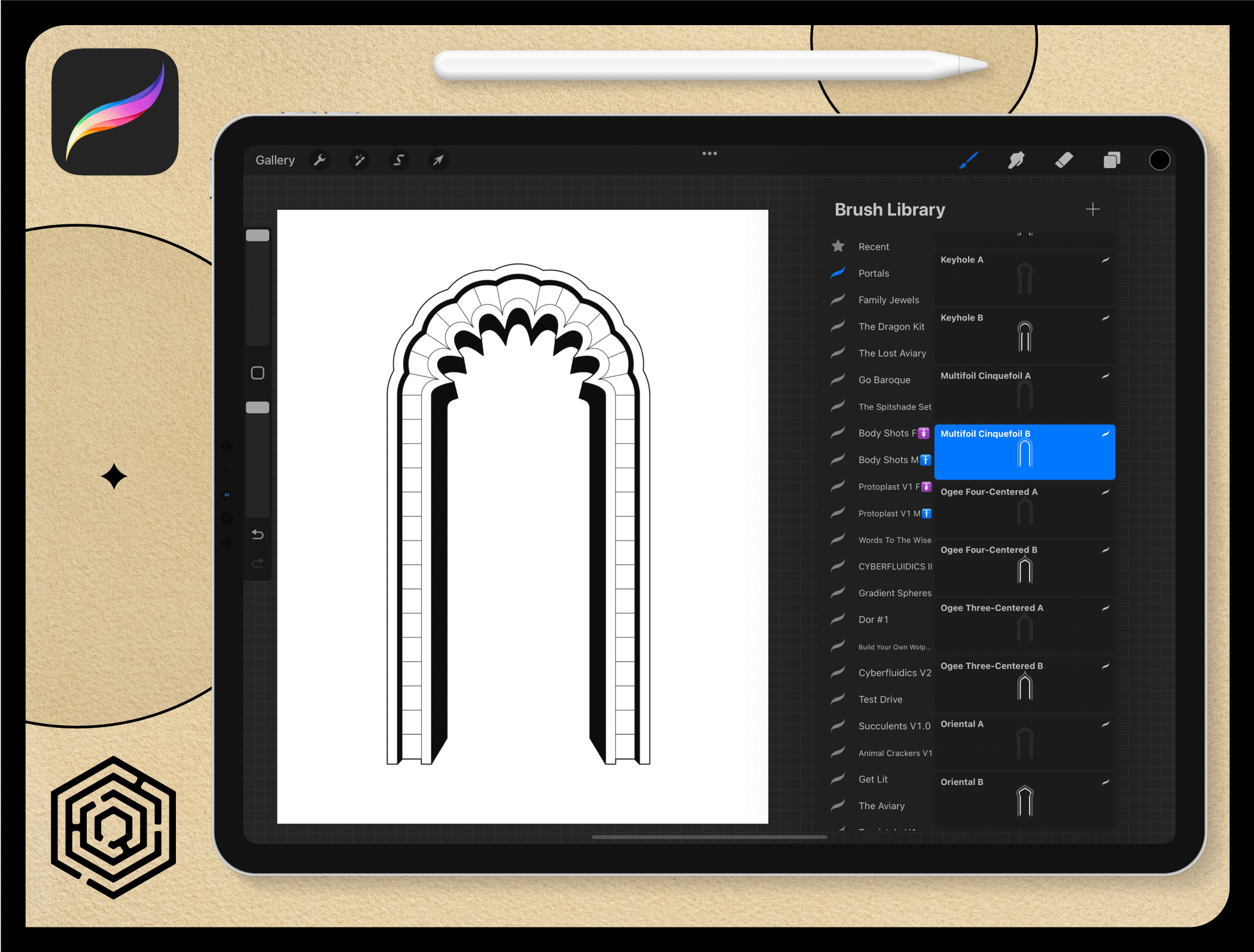Open the active black color swatch

coord(1159,160)
